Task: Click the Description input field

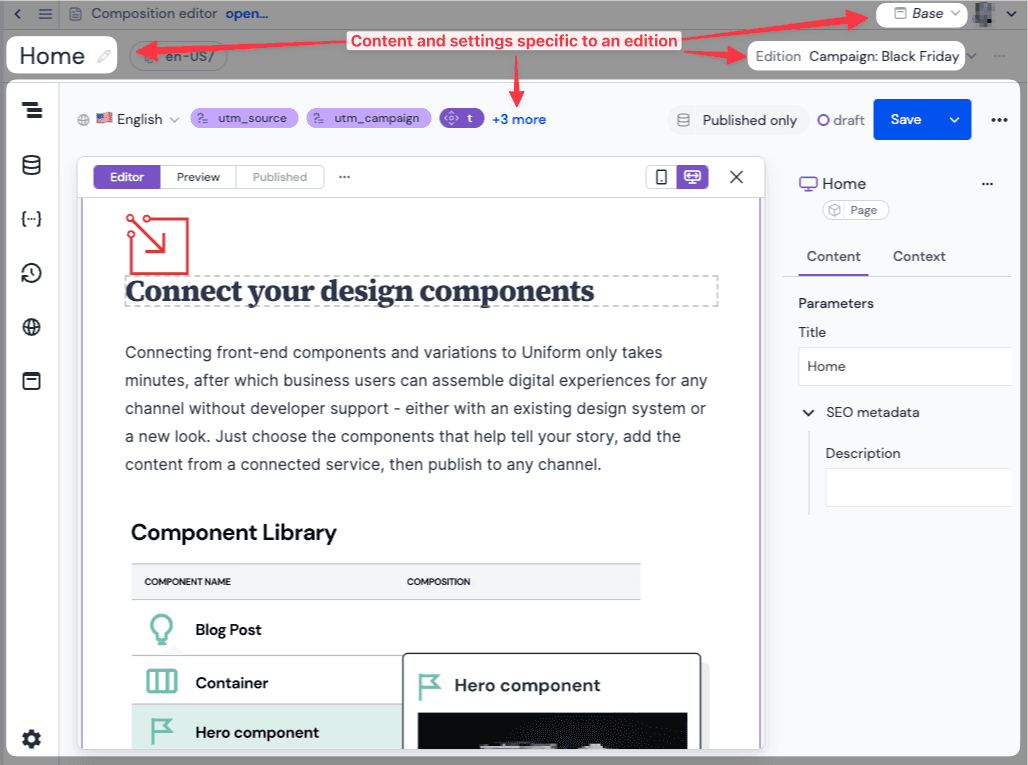Action: coord(918,487)
